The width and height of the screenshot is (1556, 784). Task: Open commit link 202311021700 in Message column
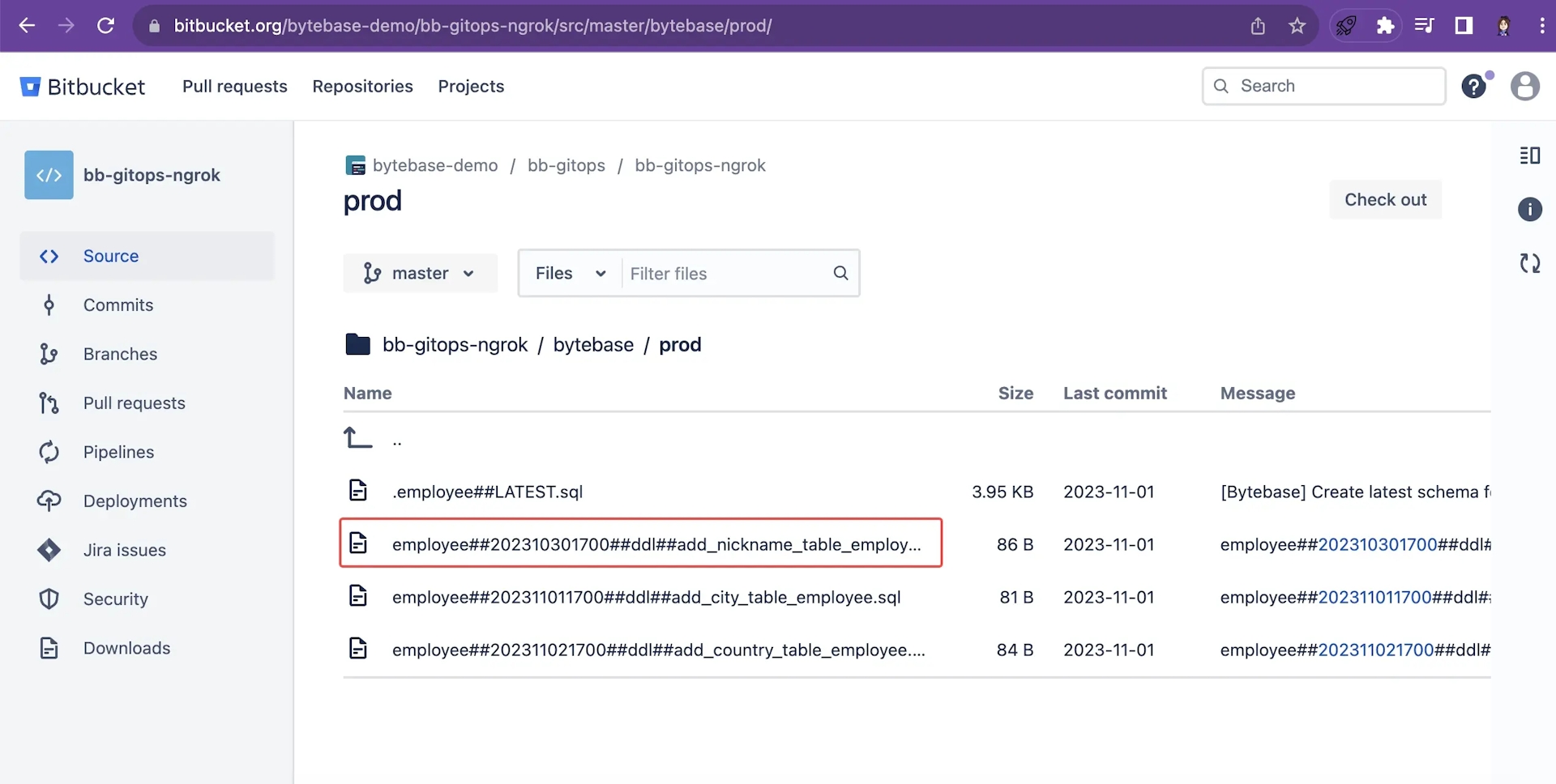click(1376, 650)
